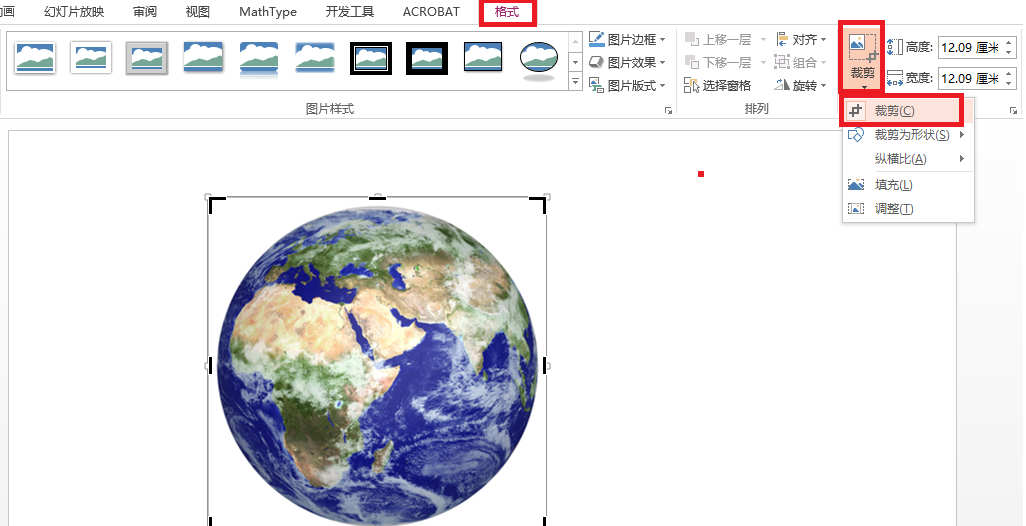Open 裁剪为形状(S) submenu
This screenshot has width=1026, height=526.
pyautogui.click(x=910, y=135)
